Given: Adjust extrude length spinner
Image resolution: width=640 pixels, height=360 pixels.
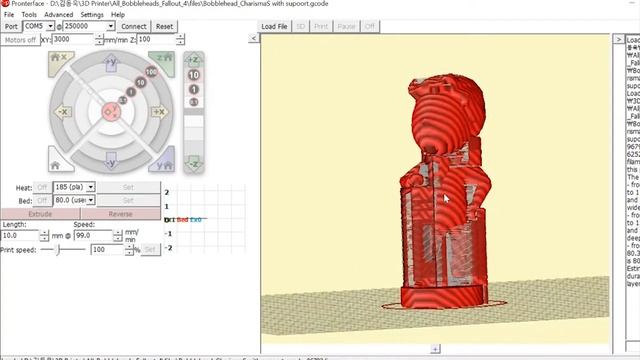Looking at the screenshot, I should click(44, 236).
